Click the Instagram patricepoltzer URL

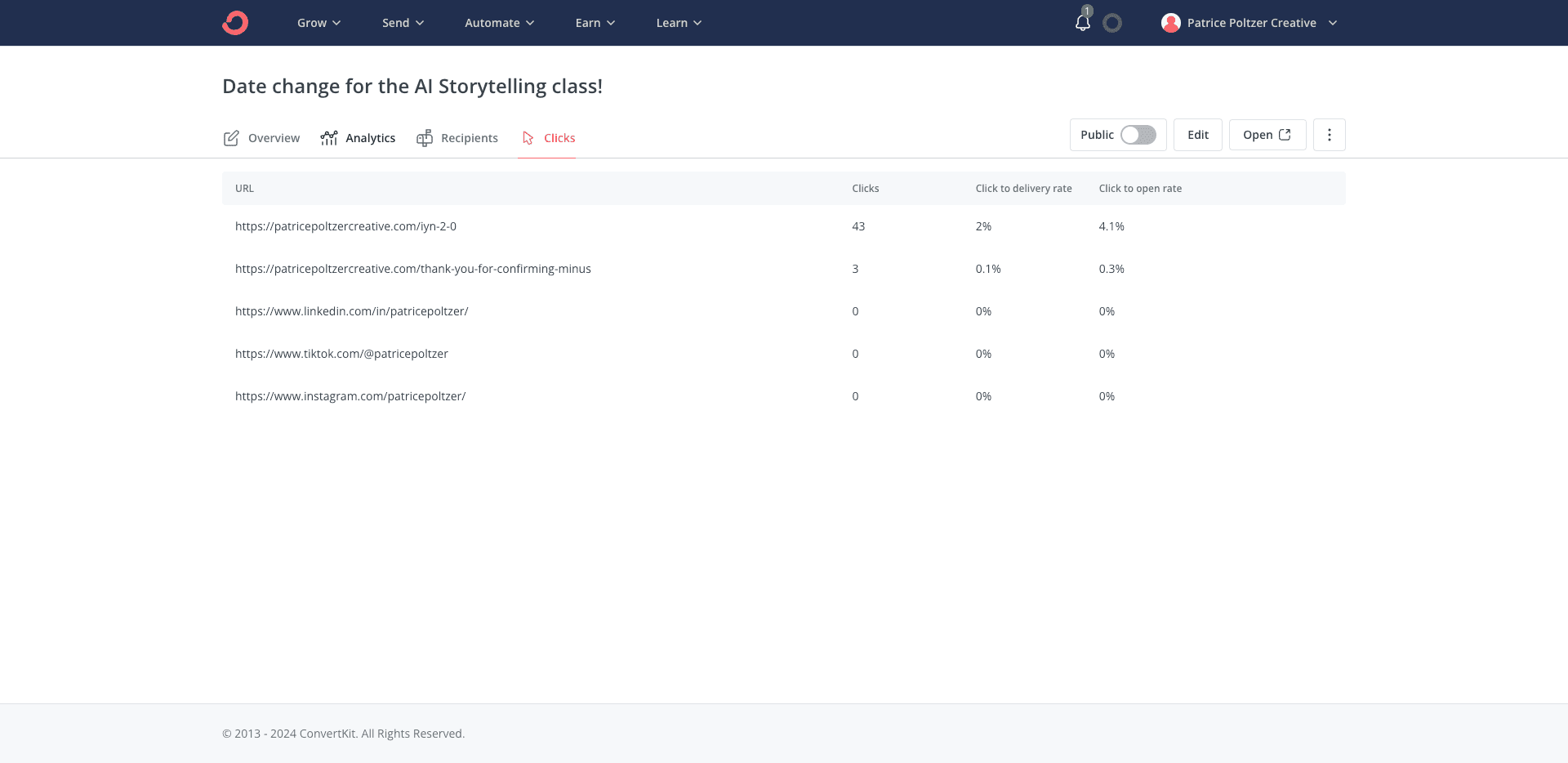coord(350,396)
